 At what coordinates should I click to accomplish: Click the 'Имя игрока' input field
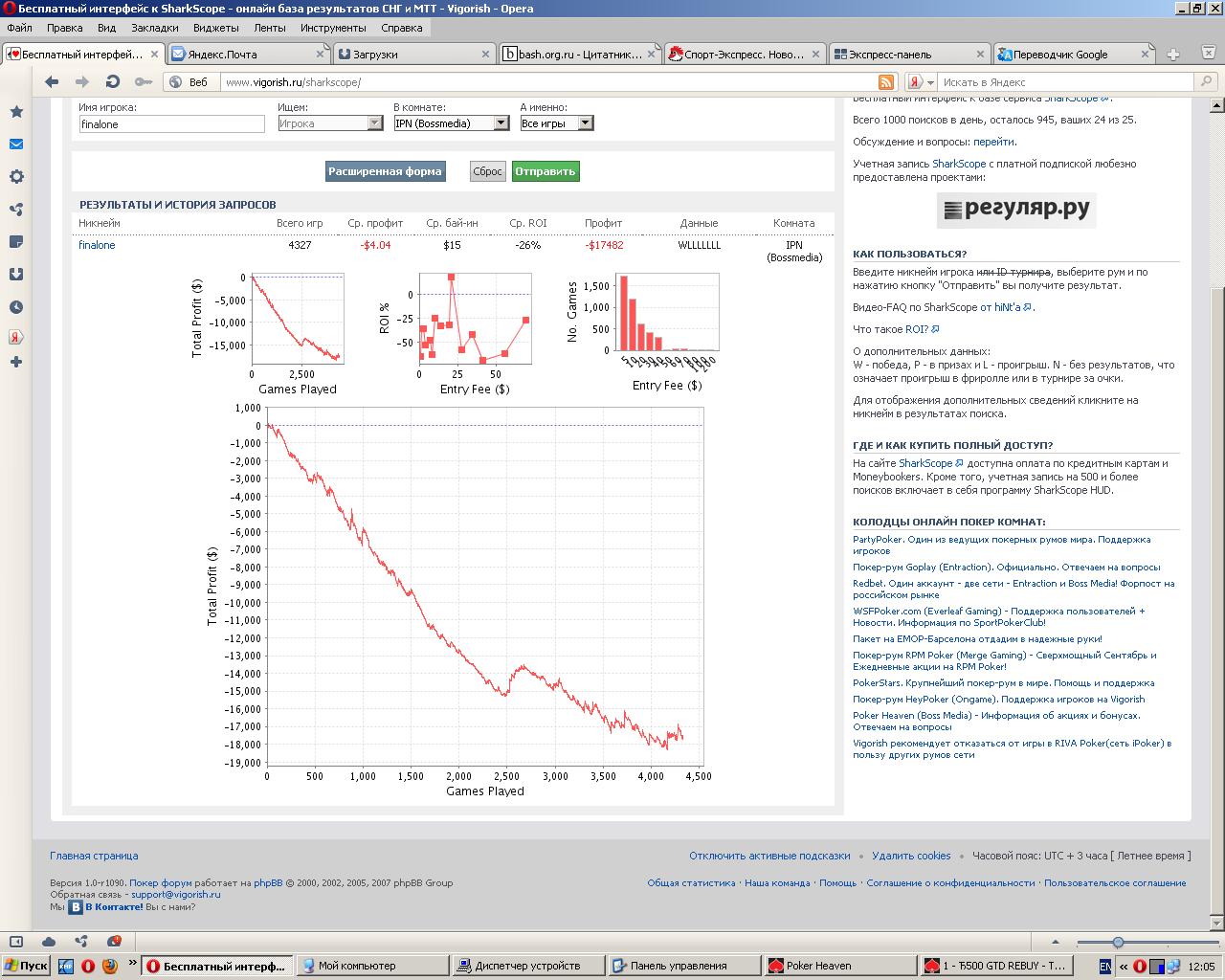pos(171,124)
